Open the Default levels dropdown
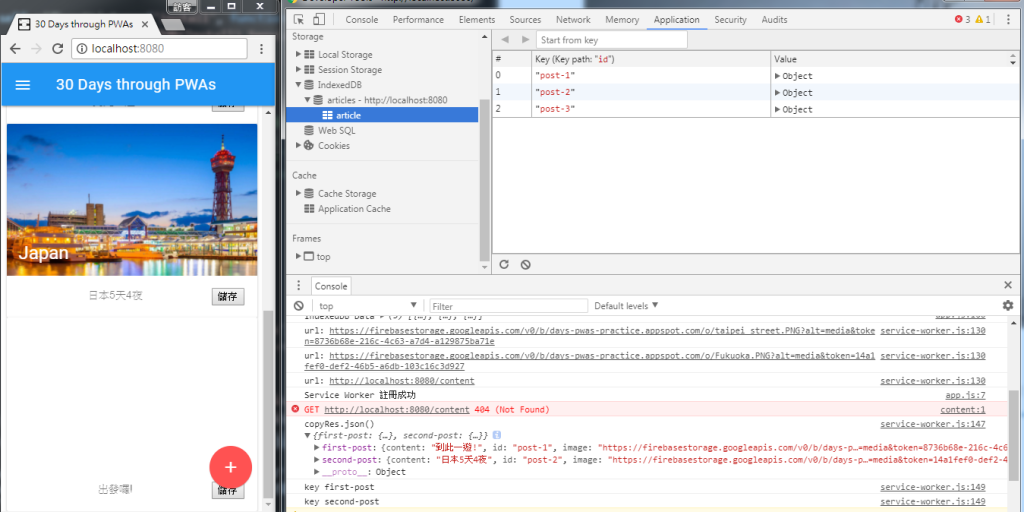 pos(626,306)
